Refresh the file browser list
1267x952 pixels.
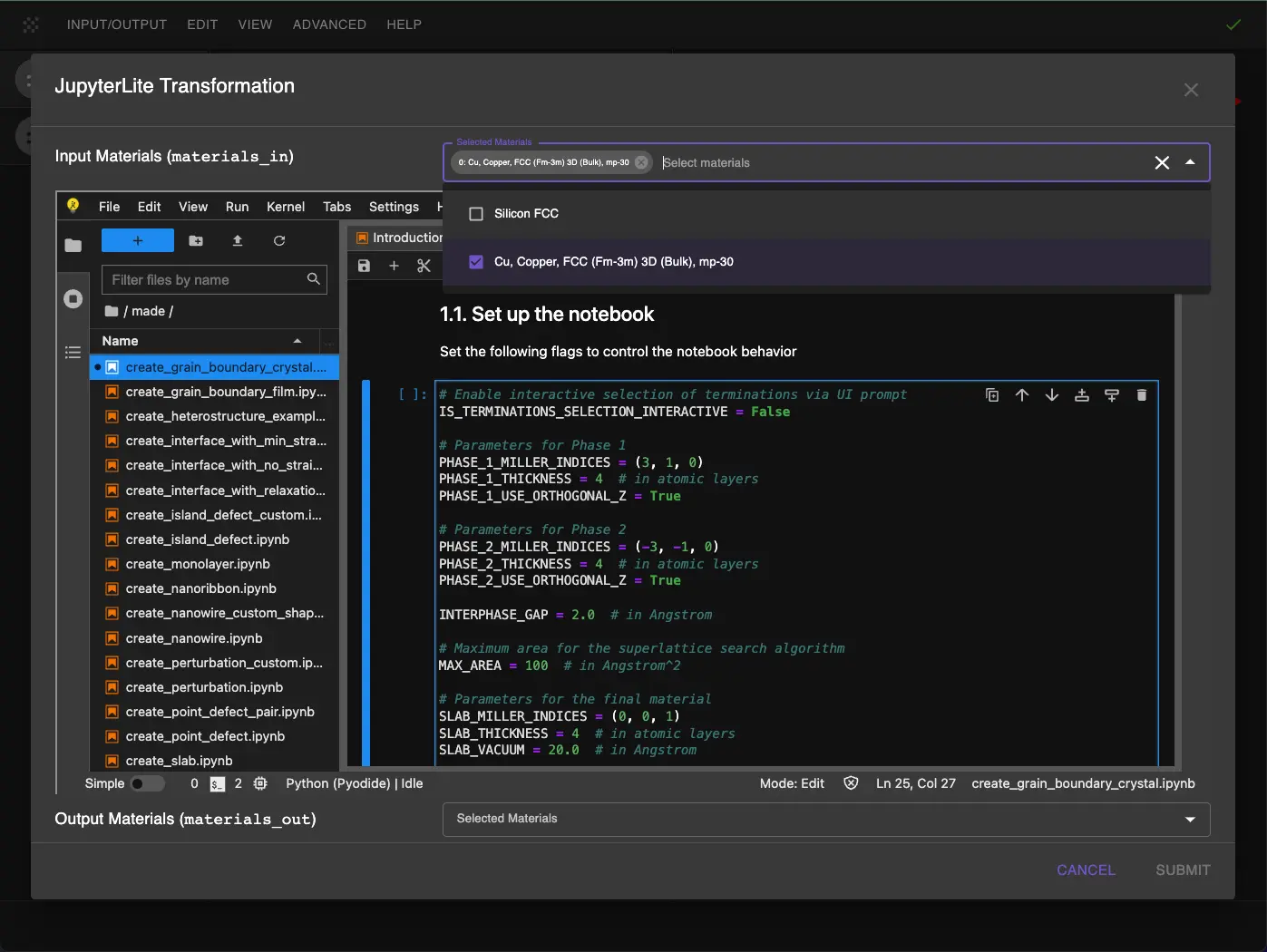279,240
